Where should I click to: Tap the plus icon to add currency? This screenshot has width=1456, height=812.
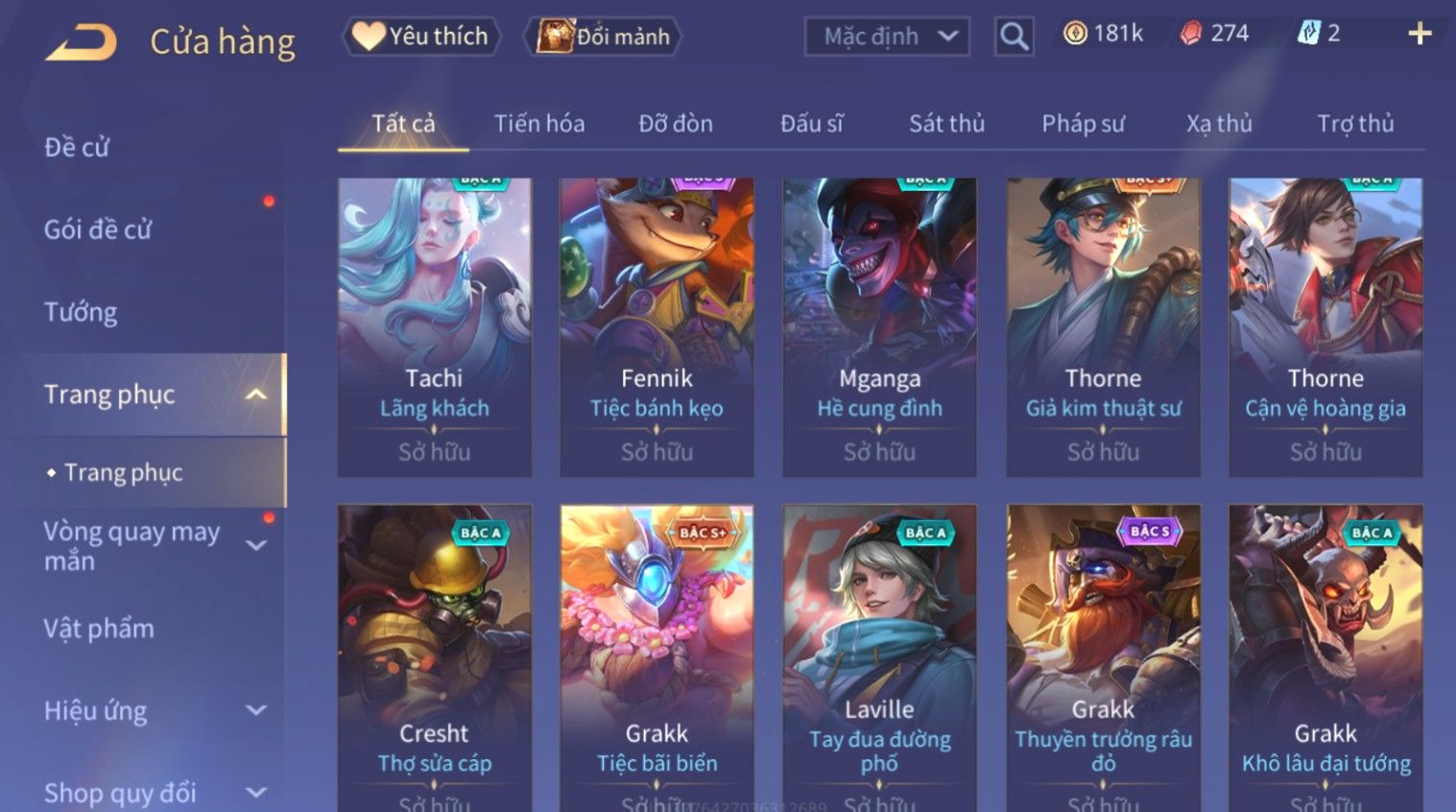click(1420, 35)
